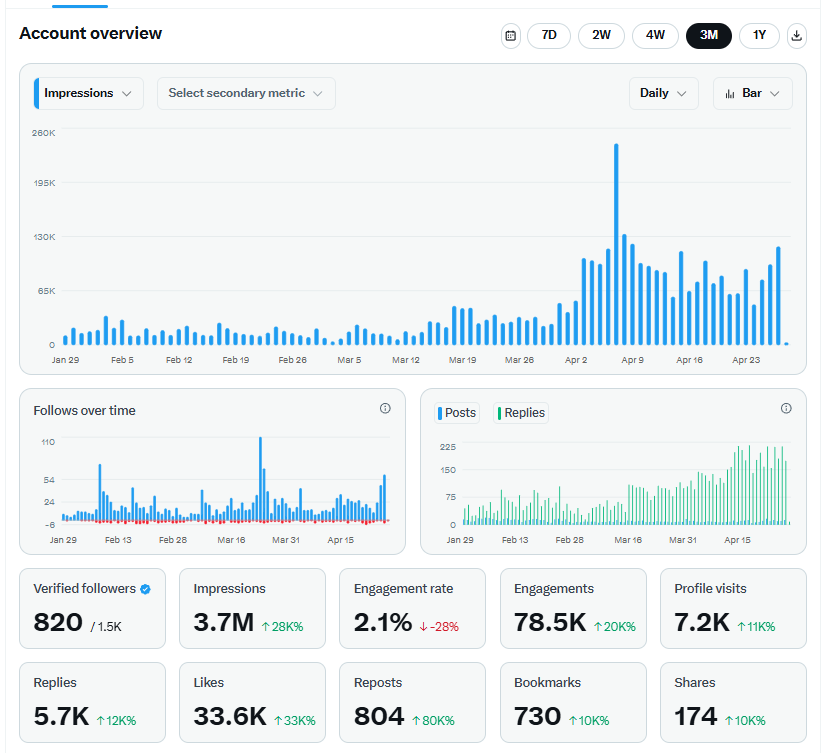825x753 pixels.
Task: Select the 4W time range
Action: click(x=655, y=36)
